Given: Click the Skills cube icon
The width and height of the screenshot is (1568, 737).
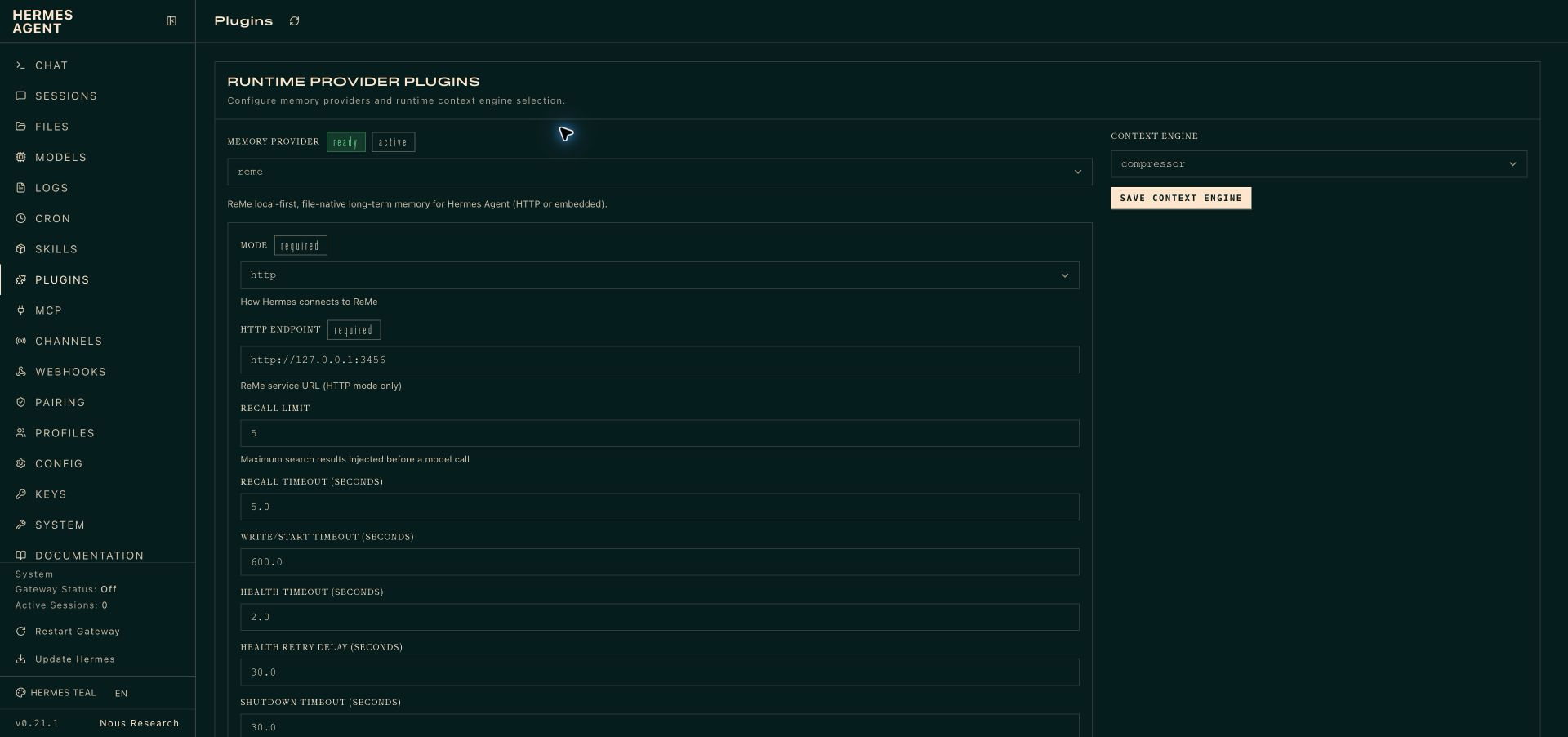Looking at the screenshot, I should pyautogui.click(x=21, y=249).
